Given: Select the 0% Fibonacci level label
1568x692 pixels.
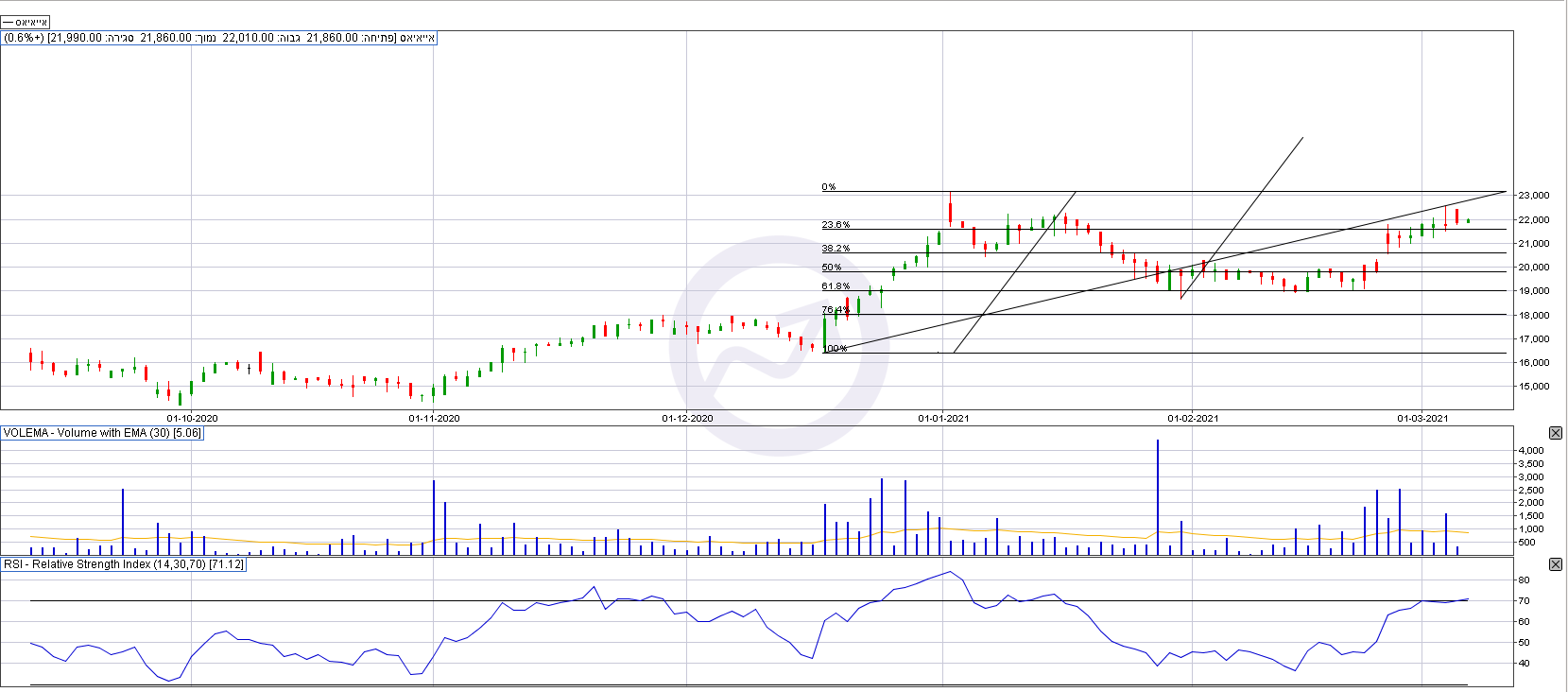Looking at the screenshot, I should [829, 187].
